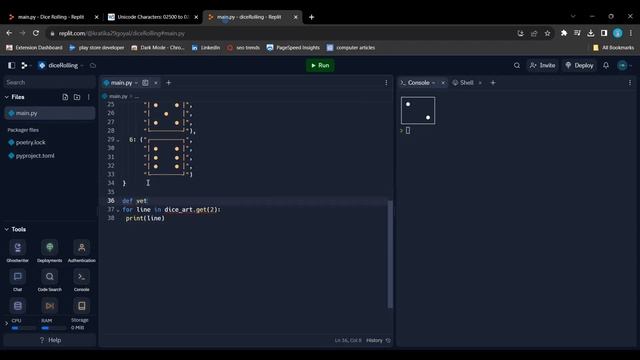Click the console prompt input
Image resolution: width=640 pixels, height=360 pixels.
tap(408, 131)
